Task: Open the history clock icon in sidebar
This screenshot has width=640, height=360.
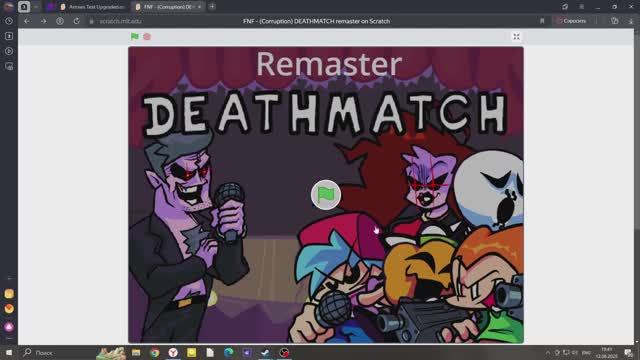Action: pyautogui.click(x=9, y=21)
